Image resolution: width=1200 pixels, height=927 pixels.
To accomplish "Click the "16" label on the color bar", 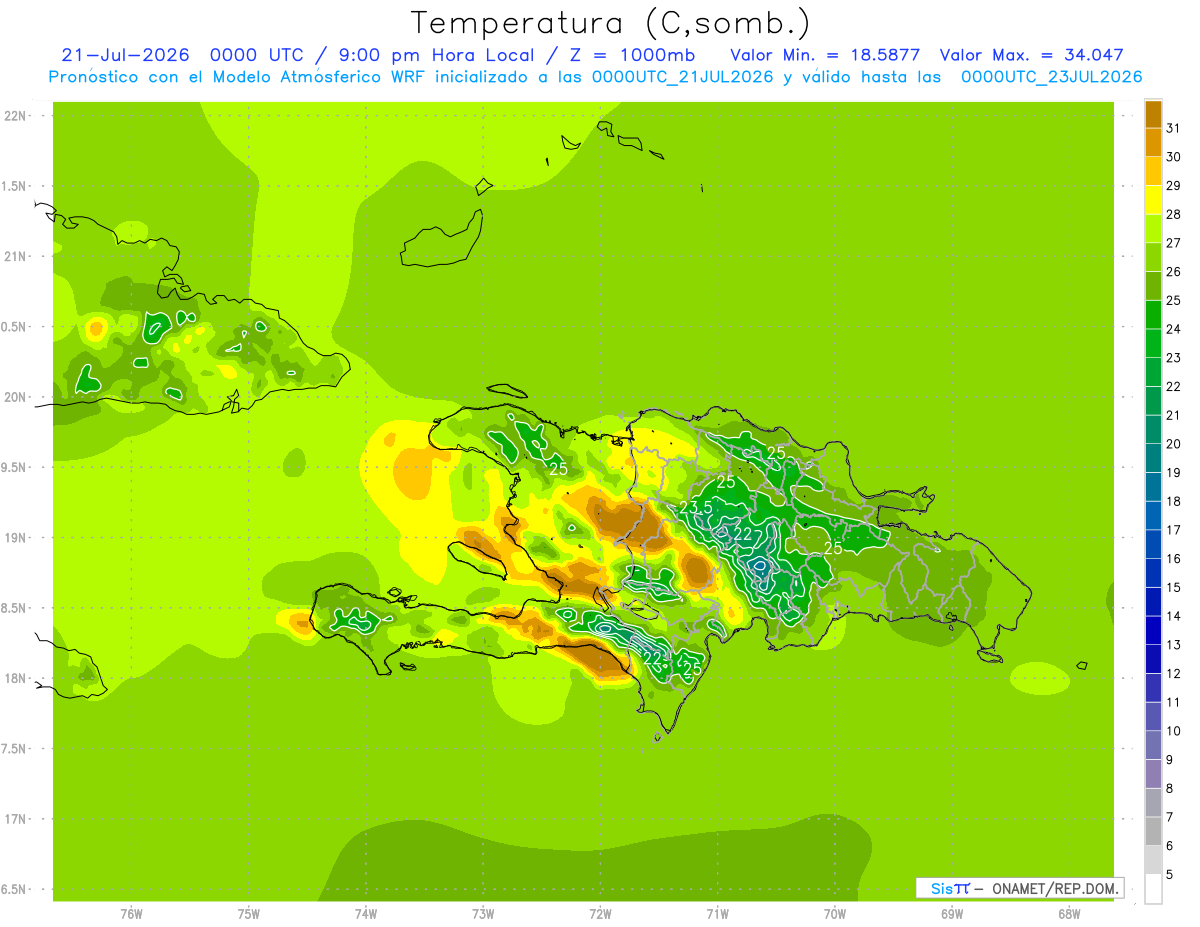I will (x=1174, y=559).
